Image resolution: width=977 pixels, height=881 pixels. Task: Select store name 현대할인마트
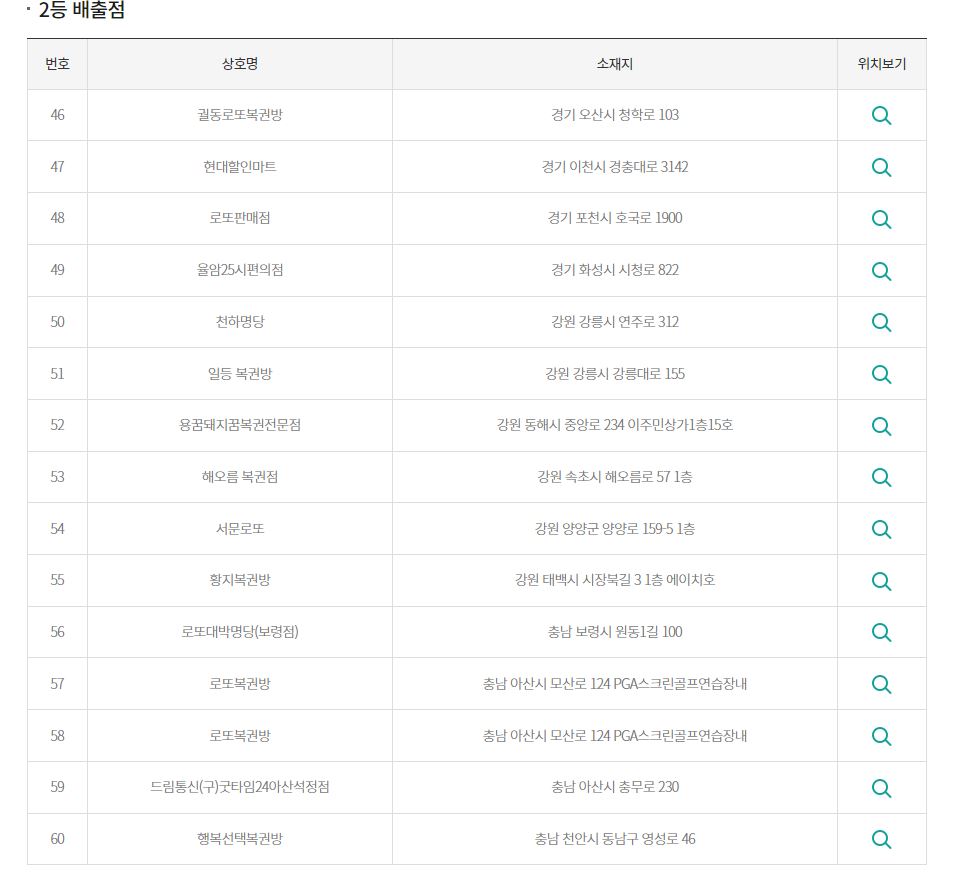pos(240,166)
